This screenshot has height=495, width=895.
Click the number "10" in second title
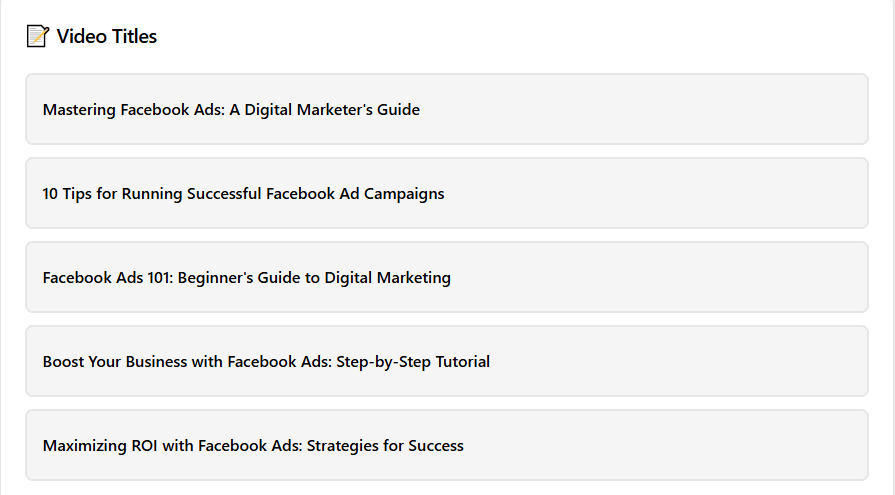[x=51, y=194]
